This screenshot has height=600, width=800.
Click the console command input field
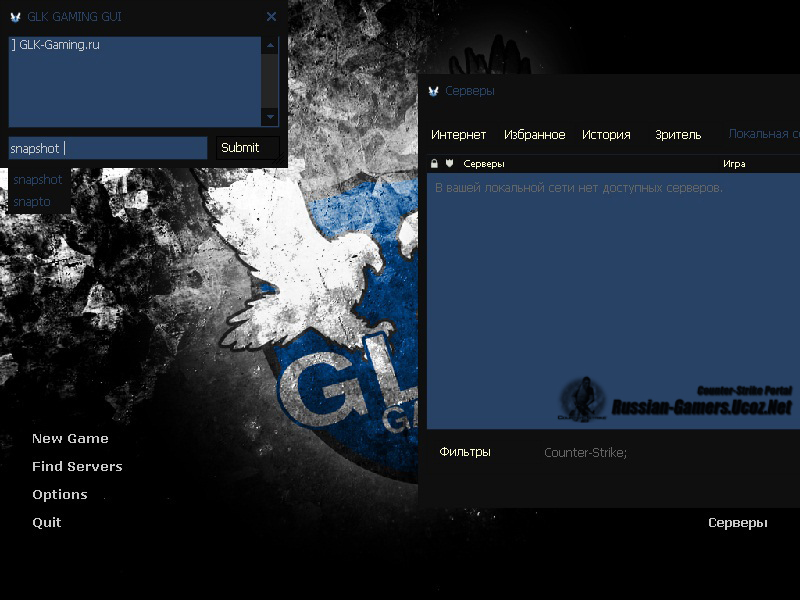(108, 148)
